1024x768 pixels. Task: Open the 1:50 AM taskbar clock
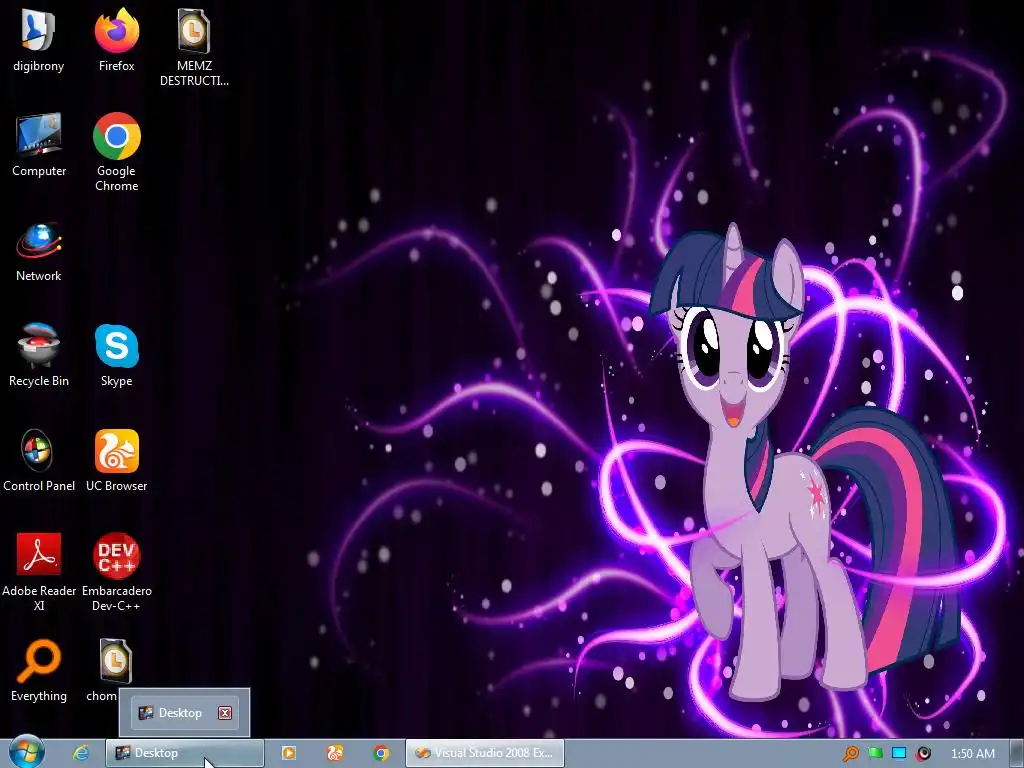point(972,754)
